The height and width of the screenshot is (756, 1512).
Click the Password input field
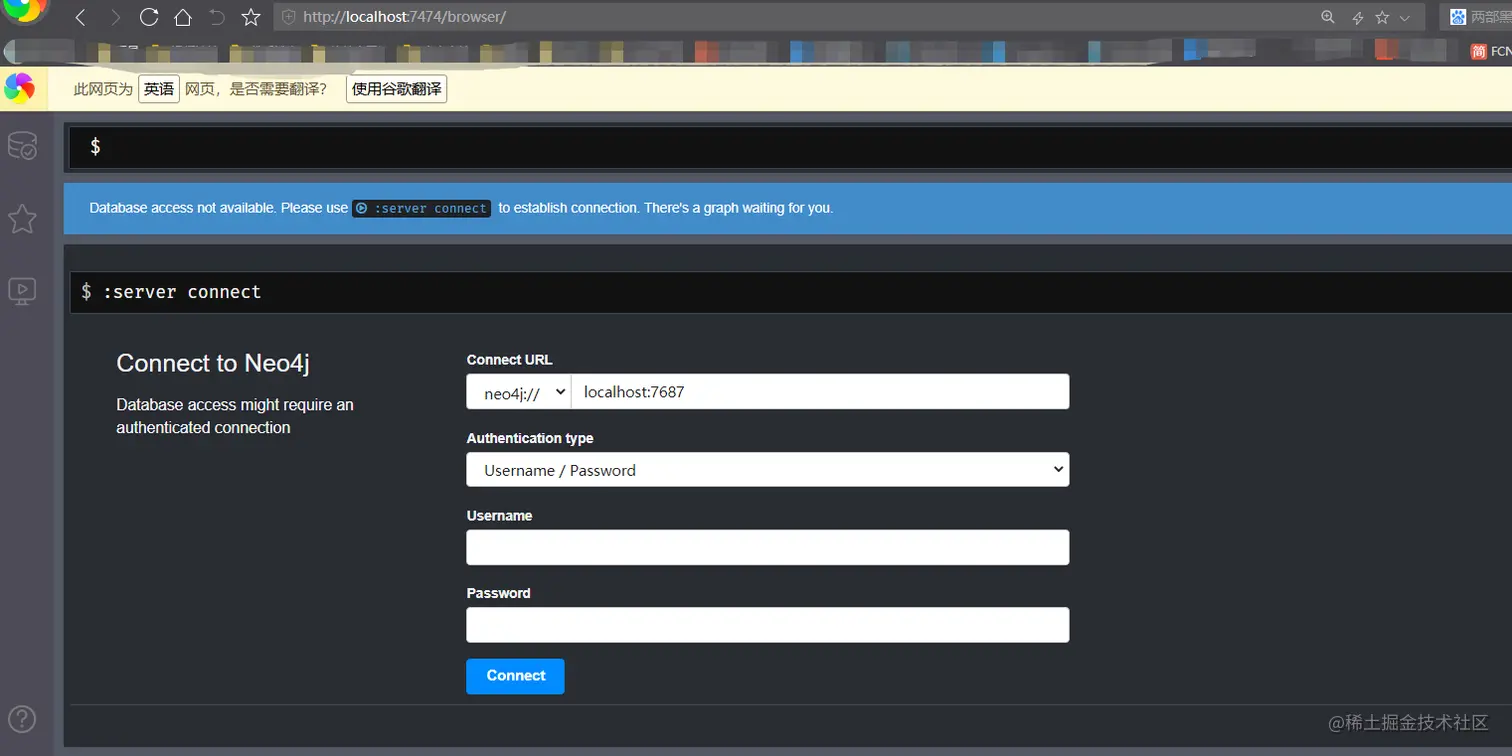pos(767,625)
